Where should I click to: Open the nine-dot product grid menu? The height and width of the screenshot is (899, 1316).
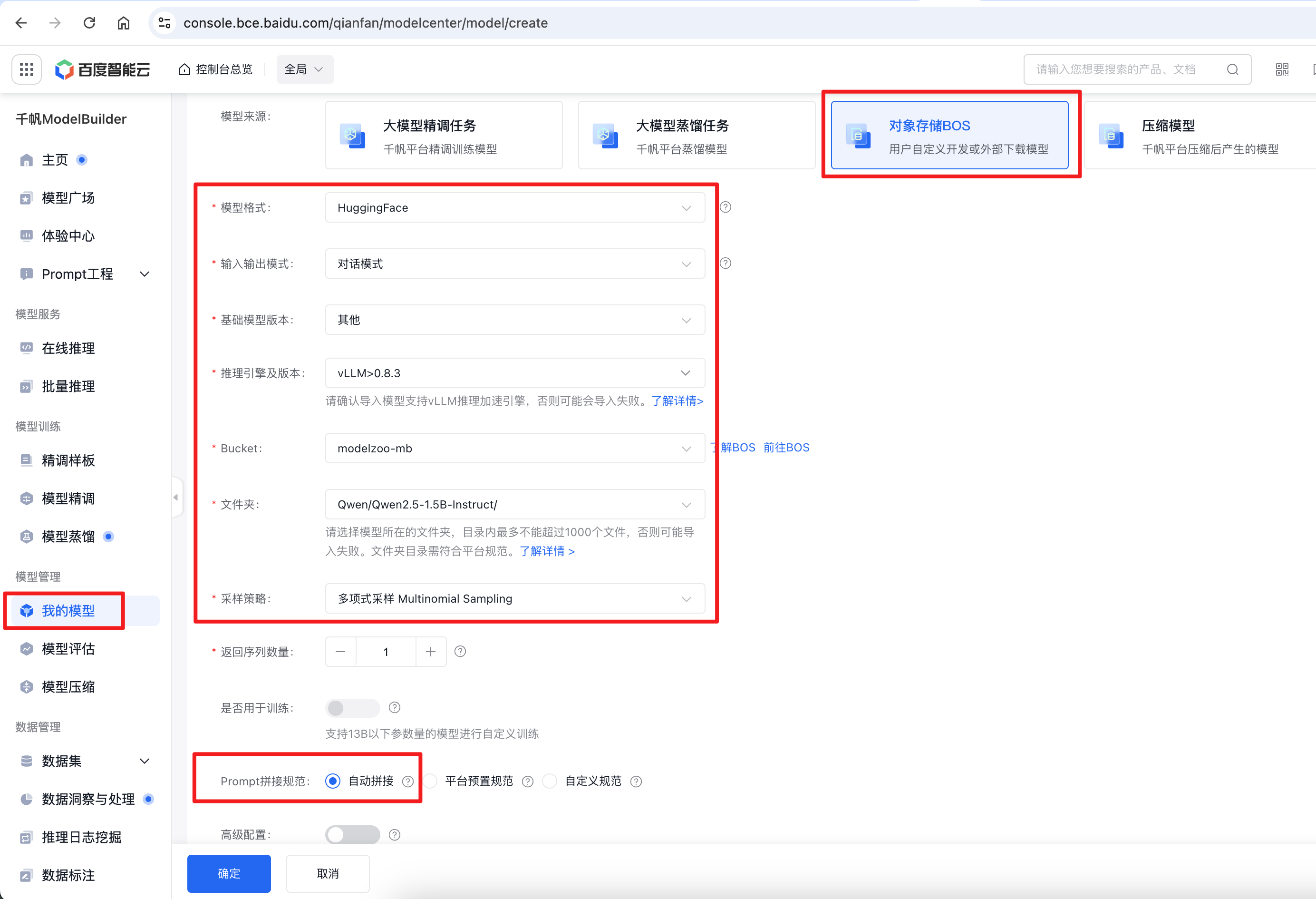pos(27,69)
